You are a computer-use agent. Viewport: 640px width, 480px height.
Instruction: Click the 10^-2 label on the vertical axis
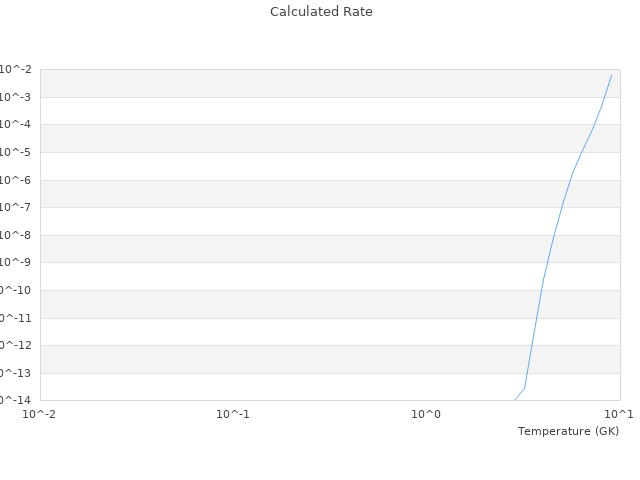tap(15, 69)
